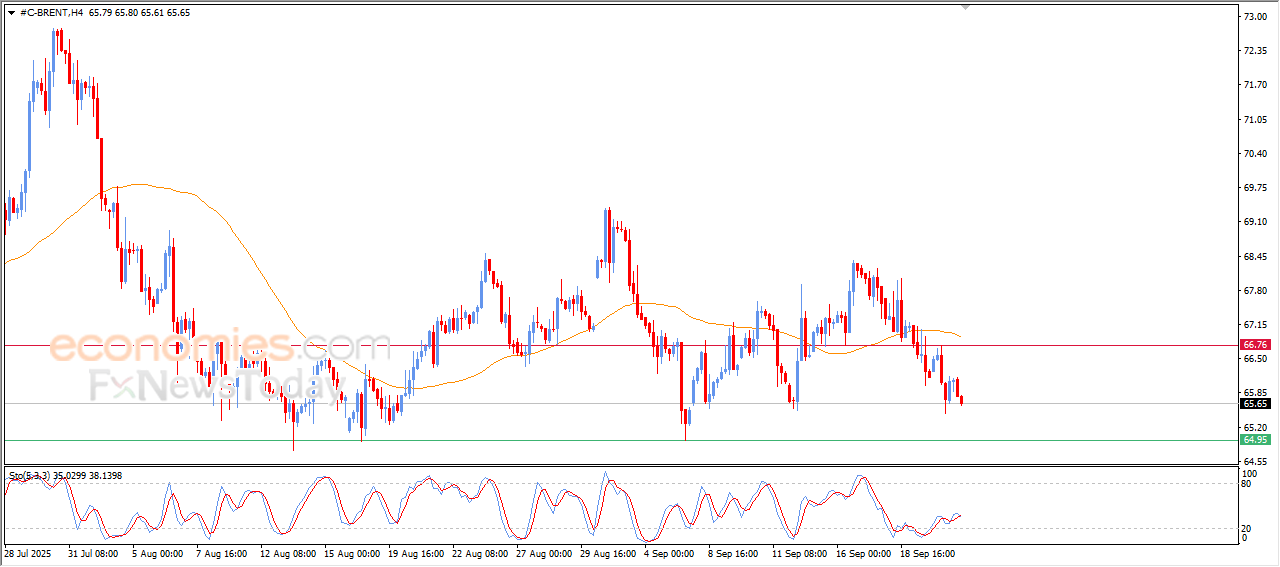Click the 4 Sep 00:00 time label
This screenshot has height=567, width=1280.
pyautogui.click(x=669, y=552)
